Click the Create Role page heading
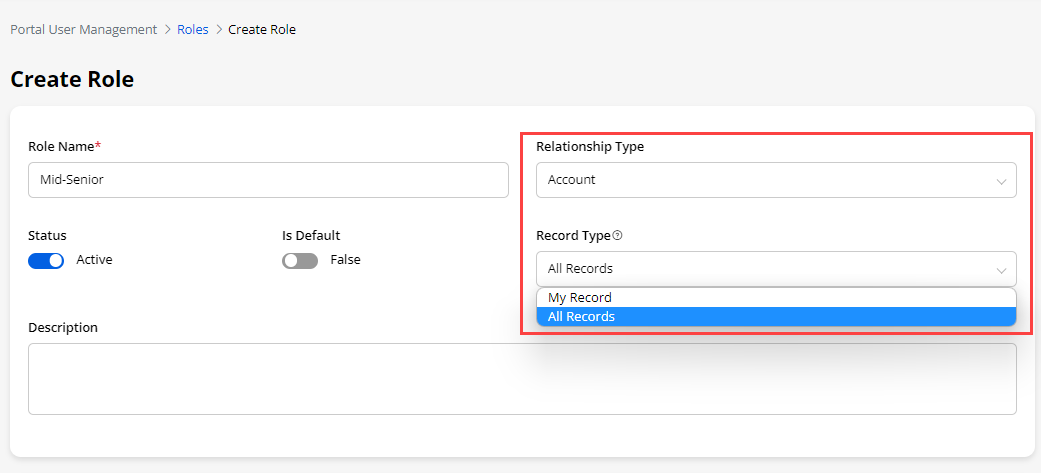This screenshot has height=473, width=1041. pos(72,79)
